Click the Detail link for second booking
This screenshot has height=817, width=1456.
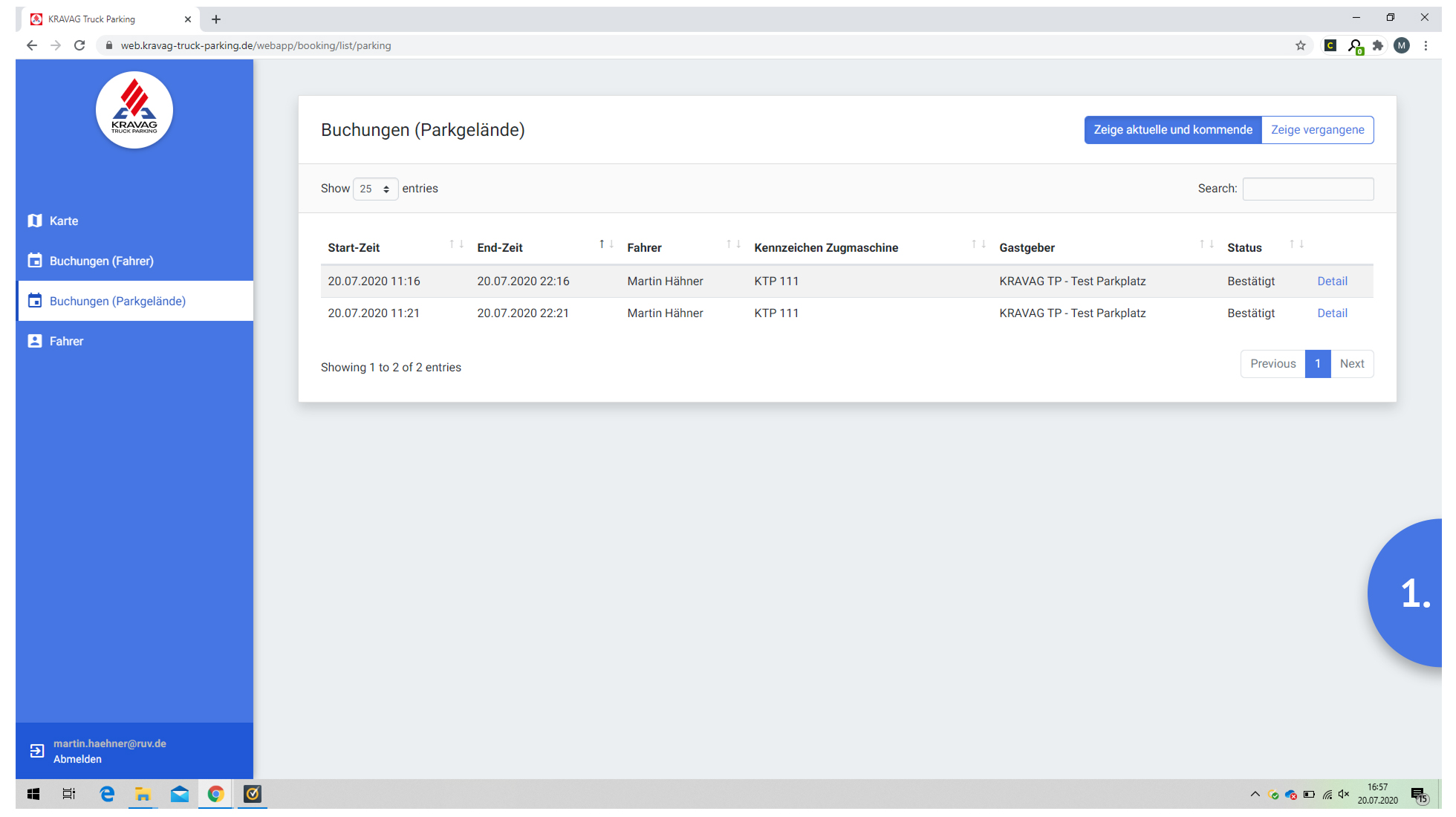pos(1332,312)
